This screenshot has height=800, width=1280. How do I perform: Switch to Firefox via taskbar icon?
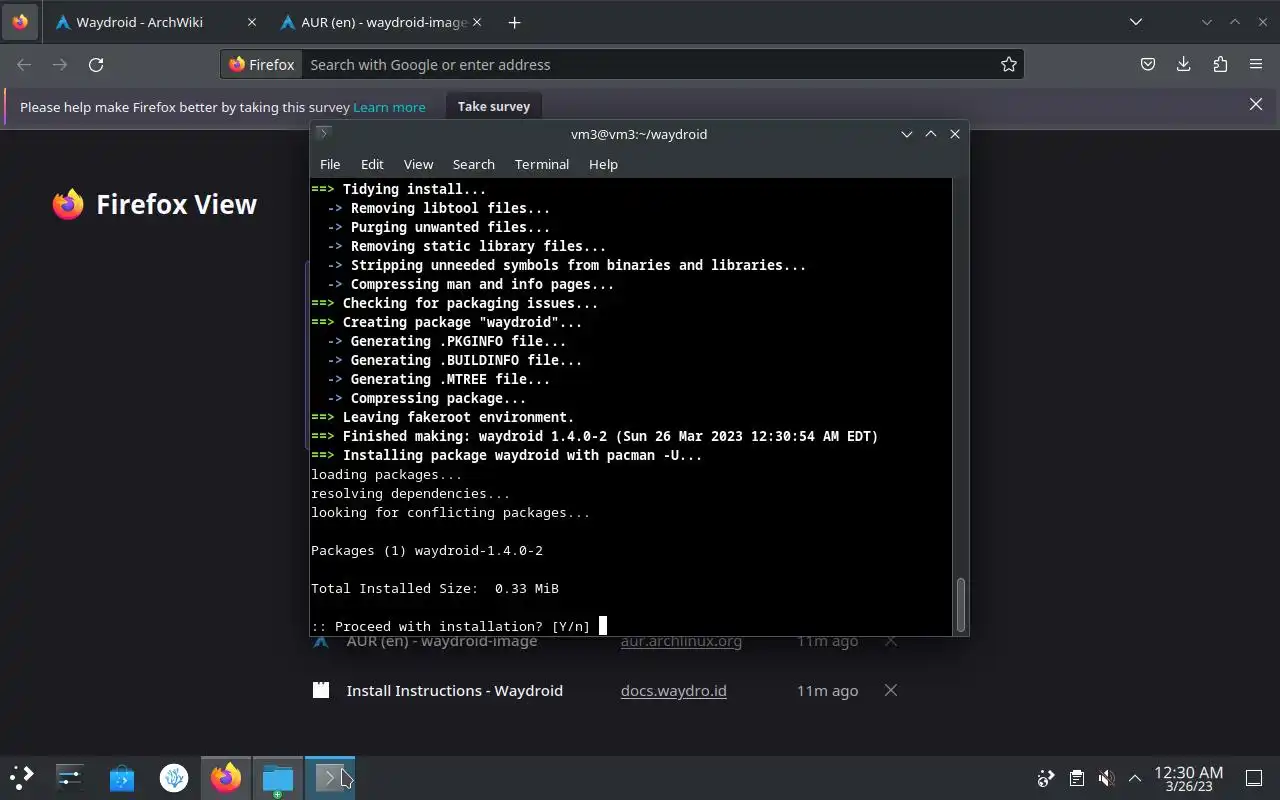tap(226, 777)
